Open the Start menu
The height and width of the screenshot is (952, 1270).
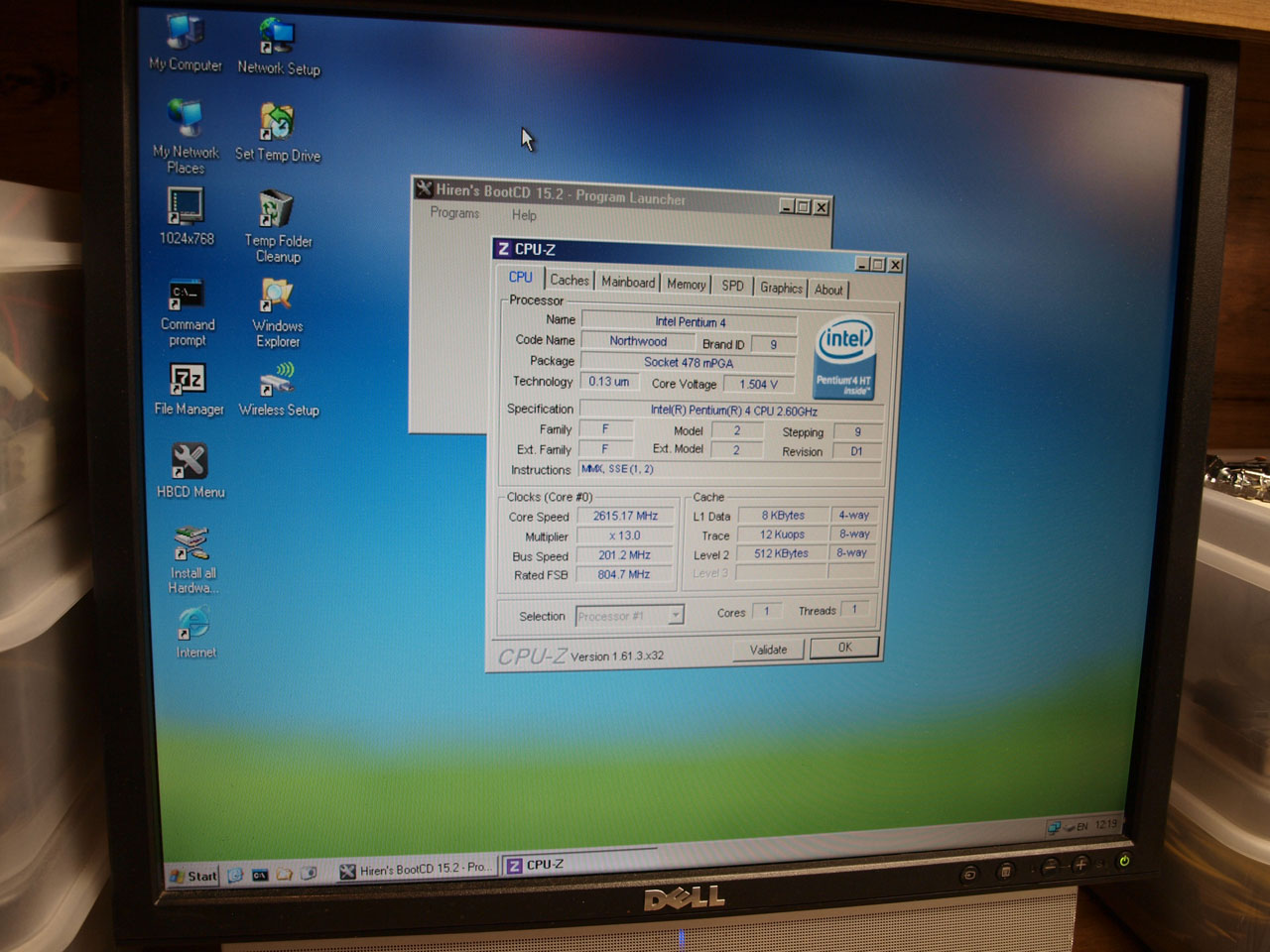tap(193, 876)
